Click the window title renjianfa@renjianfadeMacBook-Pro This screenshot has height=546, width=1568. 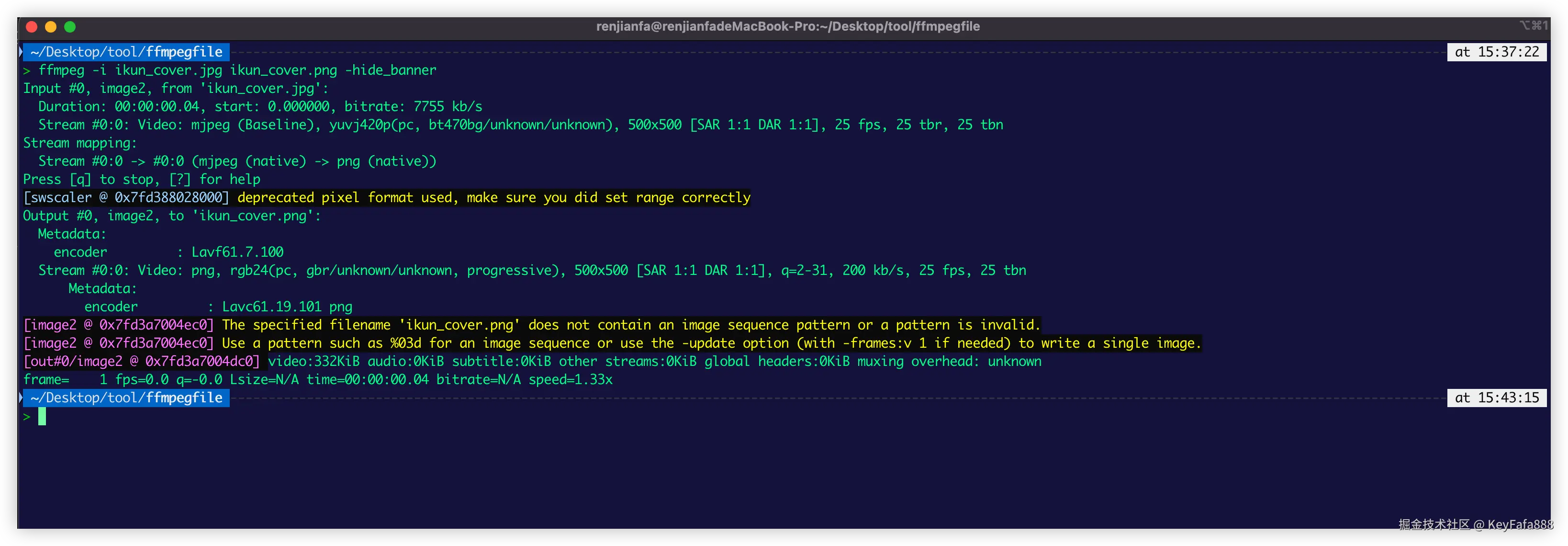tap(788, 26)
